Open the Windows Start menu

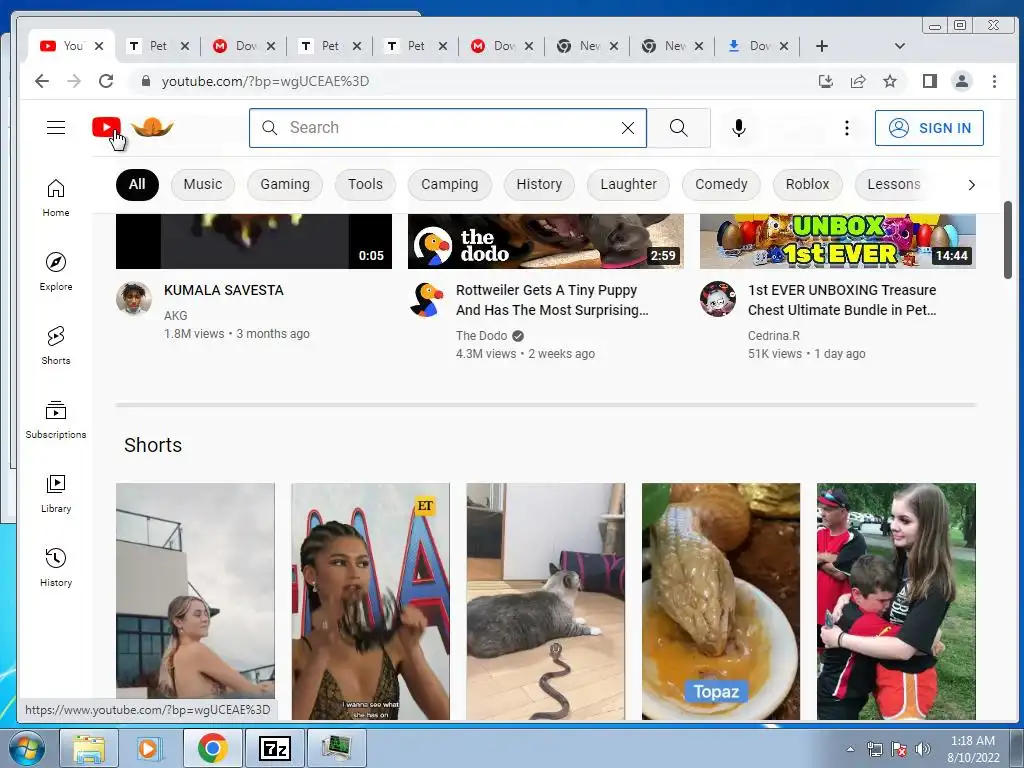click(26, 748)
